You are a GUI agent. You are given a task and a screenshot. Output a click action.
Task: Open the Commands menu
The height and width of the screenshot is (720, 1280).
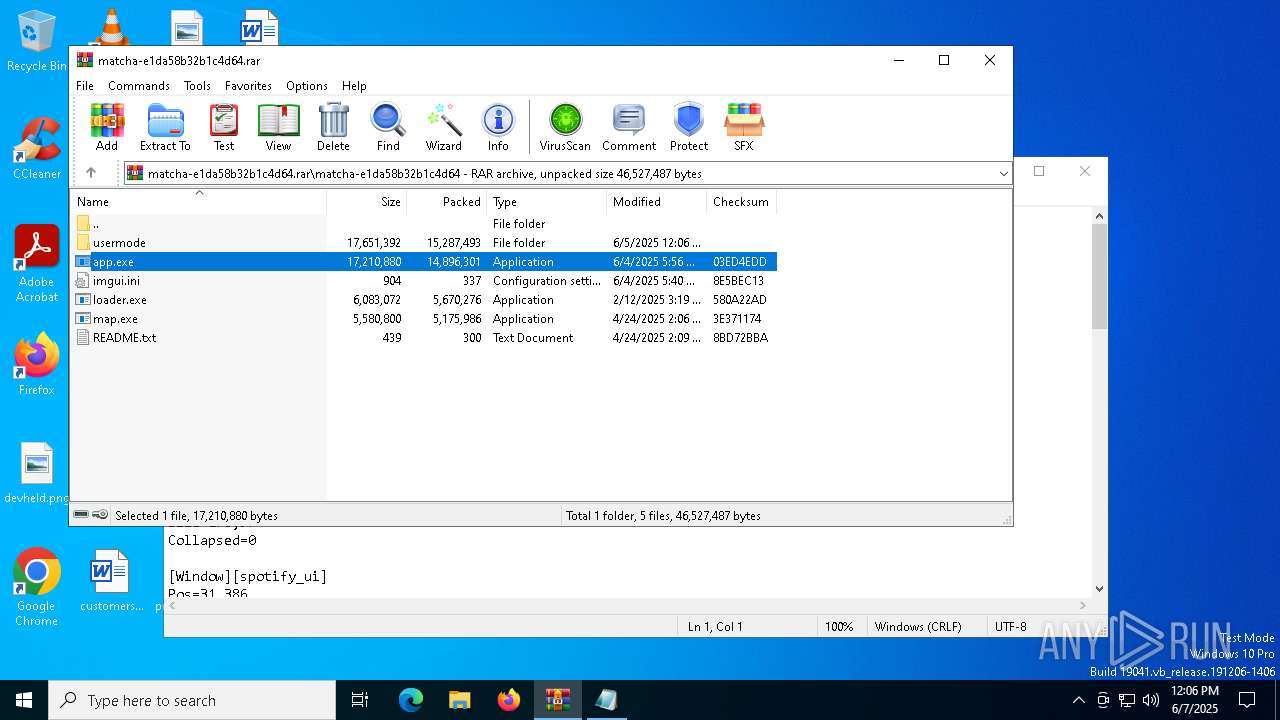pos(139,86)
